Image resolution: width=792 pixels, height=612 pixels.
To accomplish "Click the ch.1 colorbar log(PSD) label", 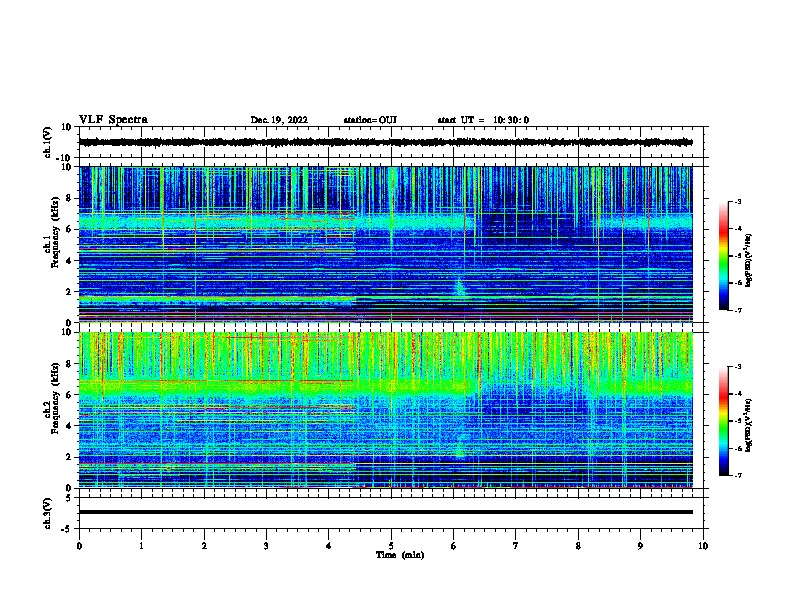I will [748, 259].
